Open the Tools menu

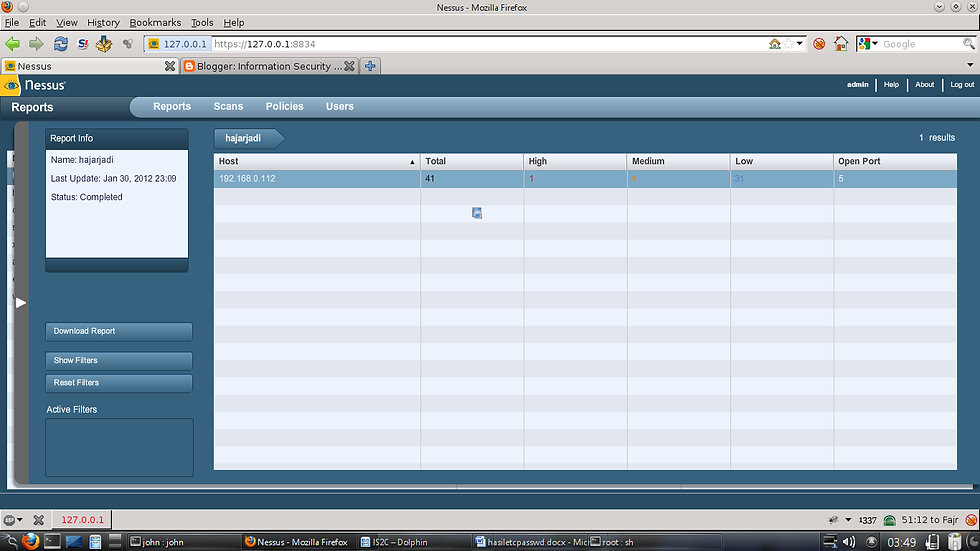[202, 22]
